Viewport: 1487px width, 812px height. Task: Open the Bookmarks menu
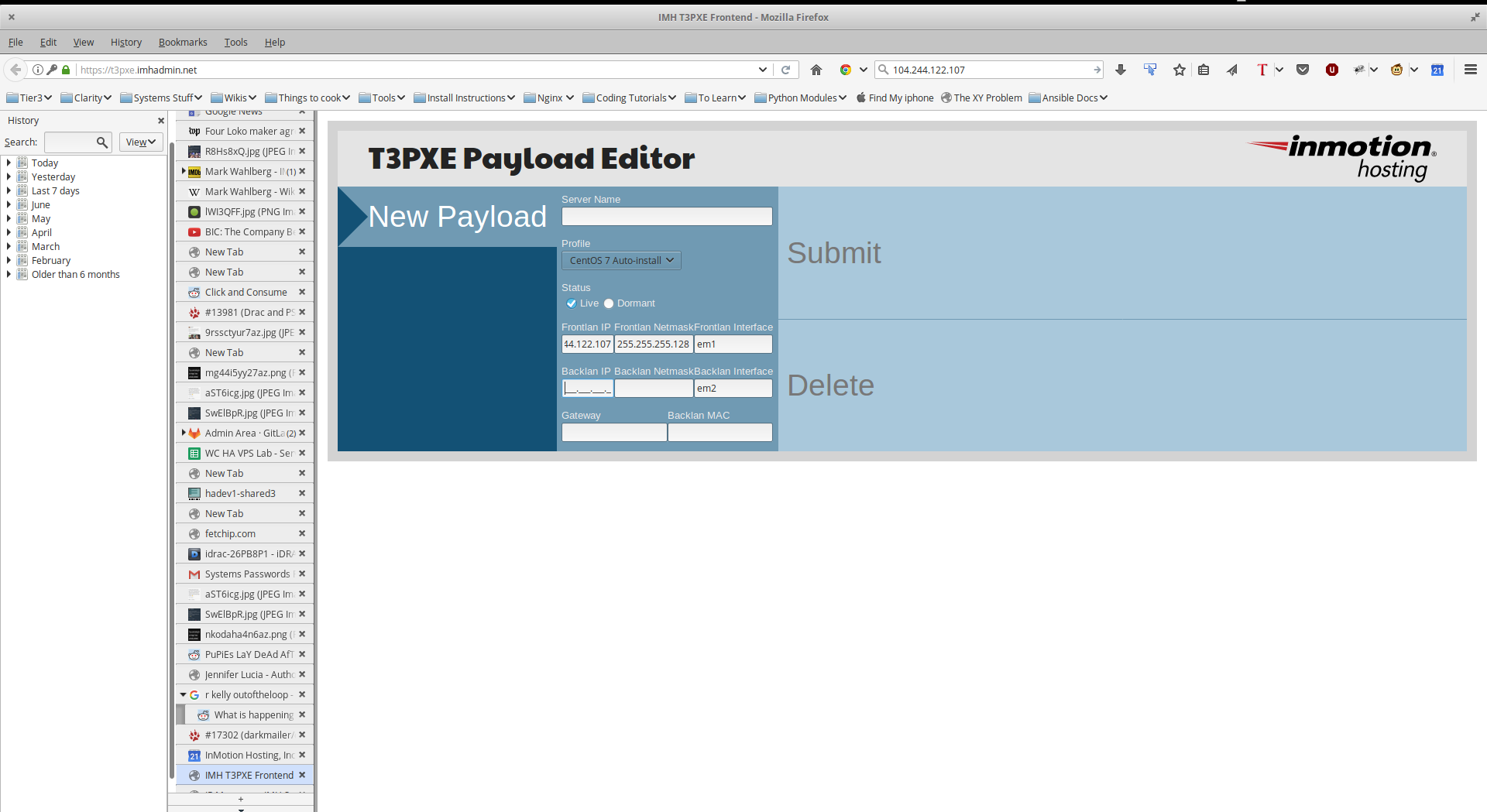click(182, 43)
